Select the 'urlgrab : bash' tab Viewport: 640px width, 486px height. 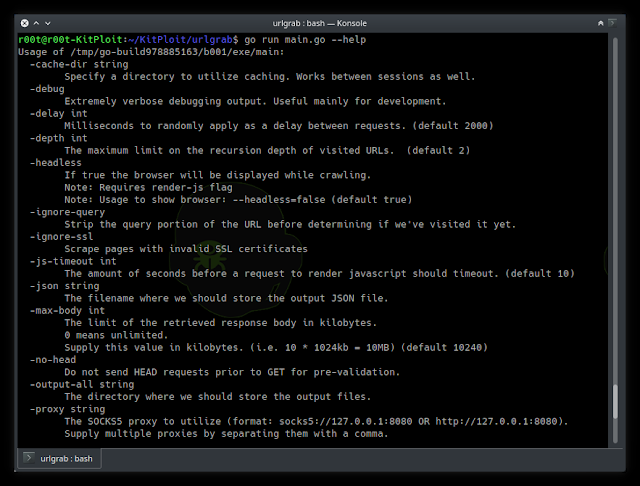[60, 459]
